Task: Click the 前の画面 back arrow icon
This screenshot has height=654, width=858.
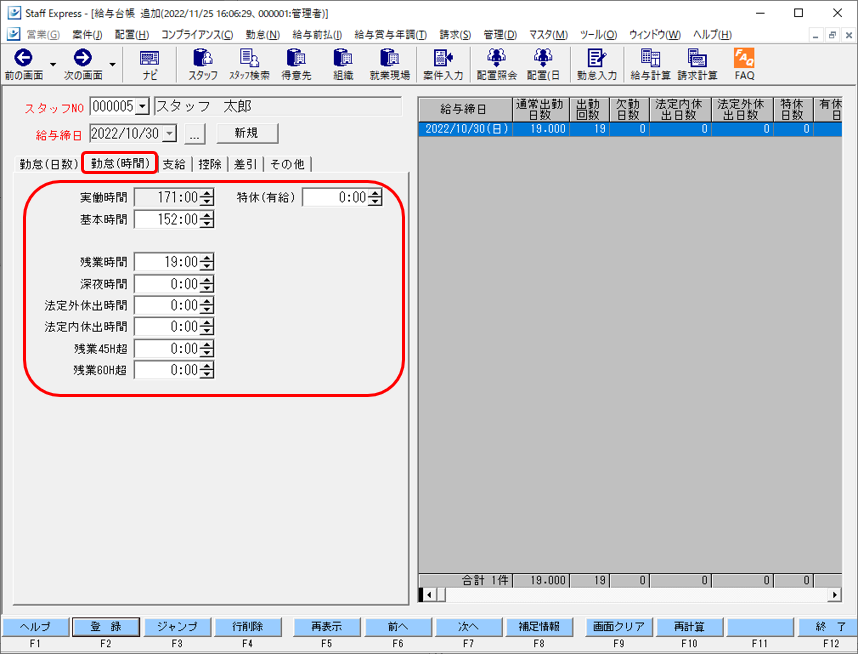Action: point(24,59)
